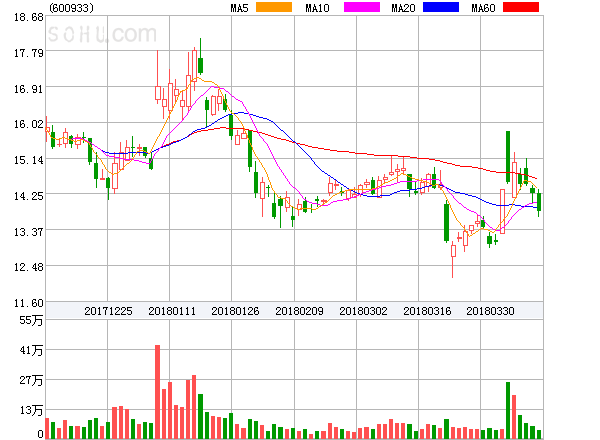
Task: Click the 18.68 price axis label
Action: (29, 17)
